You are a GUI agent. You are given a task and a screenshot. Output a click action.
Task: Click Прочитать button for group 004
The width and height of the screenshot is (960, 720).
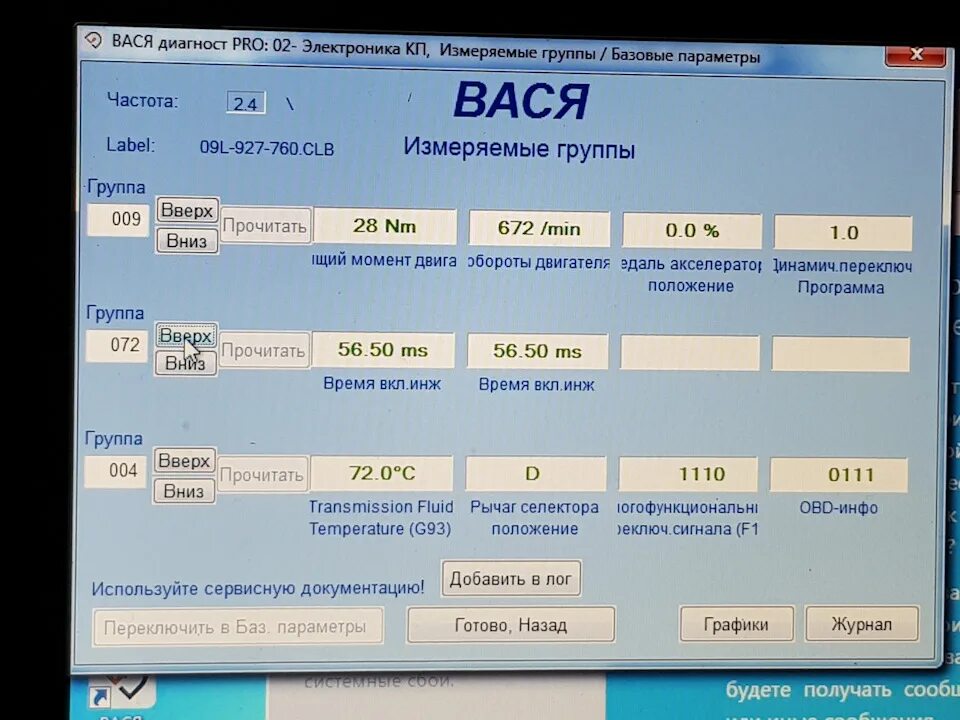(x=263, y=475)
